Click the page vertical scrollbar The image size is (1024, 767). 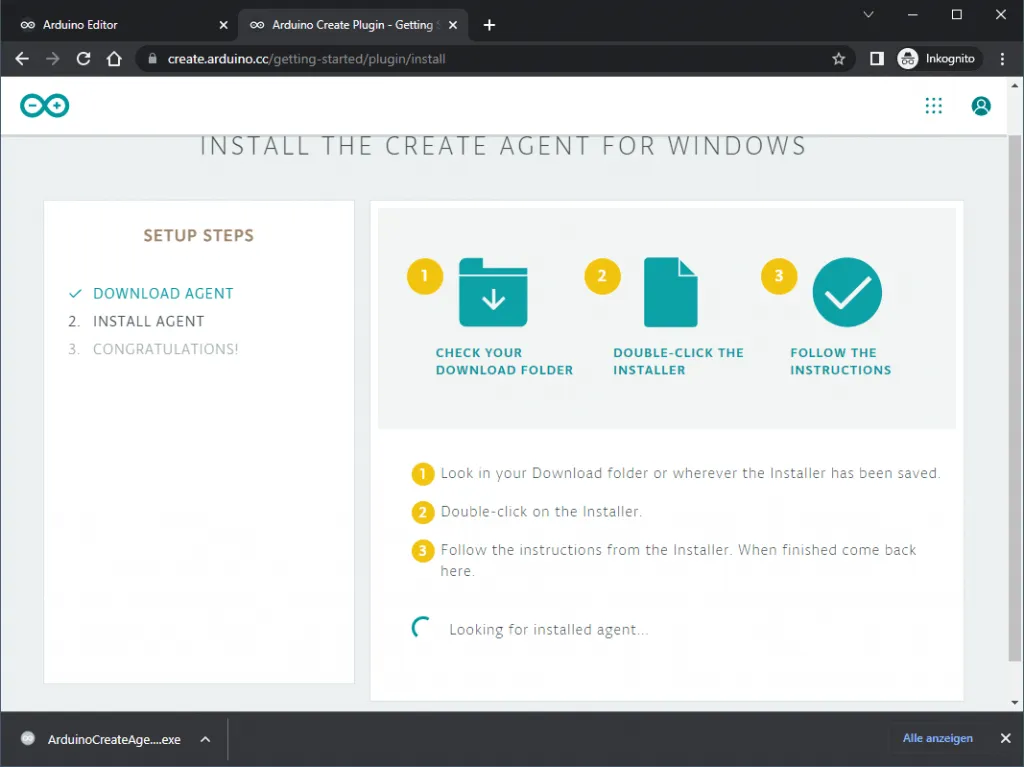tap(1015, 400)
